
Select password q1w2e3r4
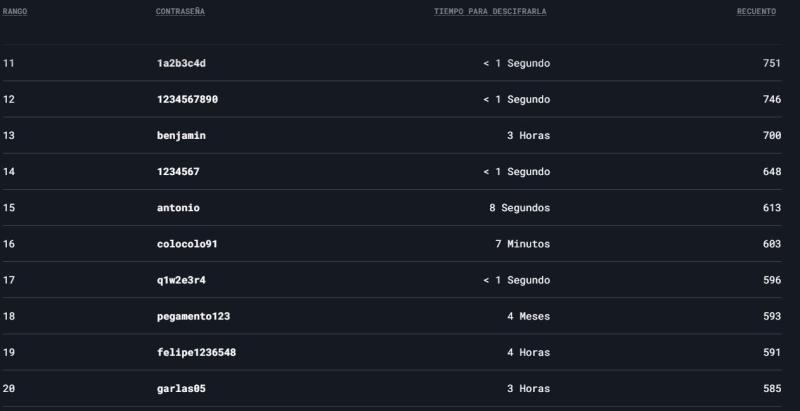point(181,280)
